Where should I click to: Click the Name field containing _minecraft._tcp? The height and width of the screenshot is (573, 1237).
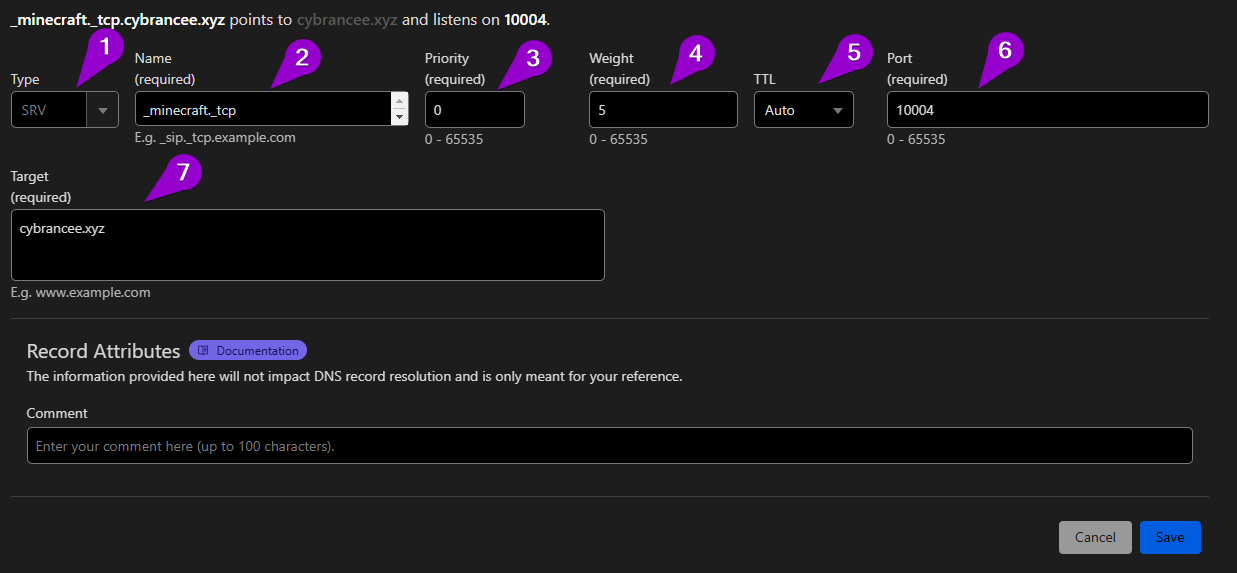[262, 110]
